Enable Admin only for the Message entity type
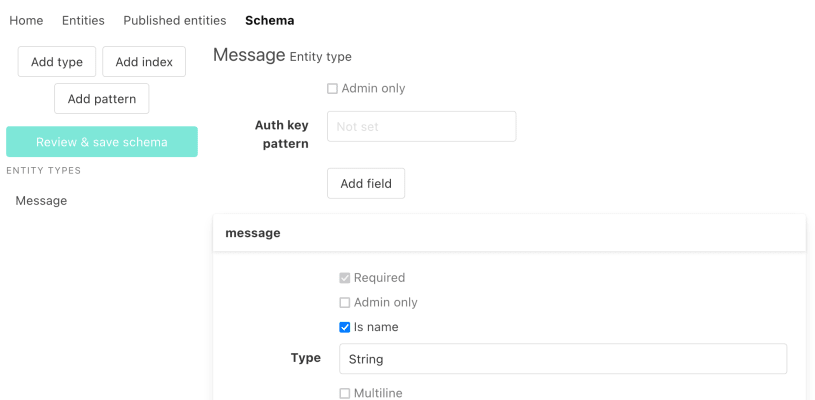The height and width of the screenshot is (400, 815). pos(333,89)
